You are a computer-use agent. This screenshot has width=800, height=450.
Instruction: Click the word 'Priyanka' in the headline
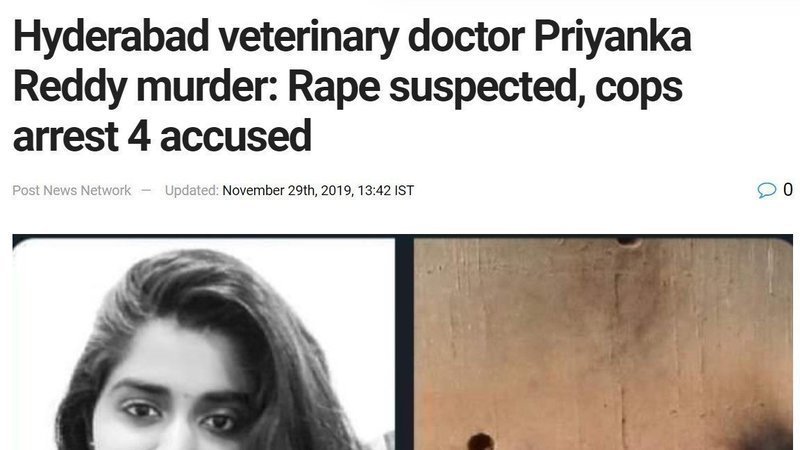[613, 38]
